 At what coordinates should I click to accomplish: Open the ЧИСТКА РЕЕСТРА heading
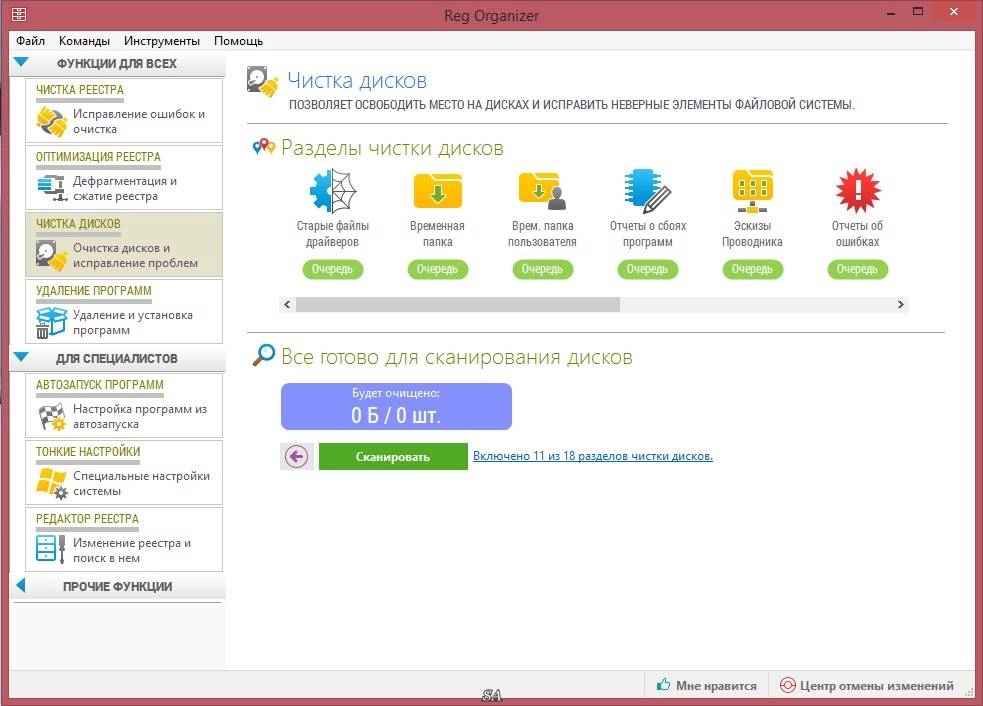pyautogui.click(x=80, y=90)
